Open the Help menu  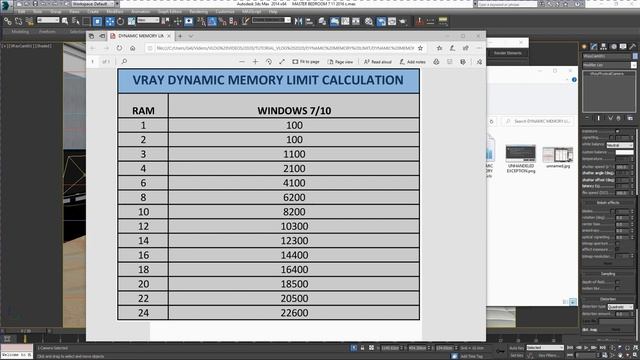point(273,12)
